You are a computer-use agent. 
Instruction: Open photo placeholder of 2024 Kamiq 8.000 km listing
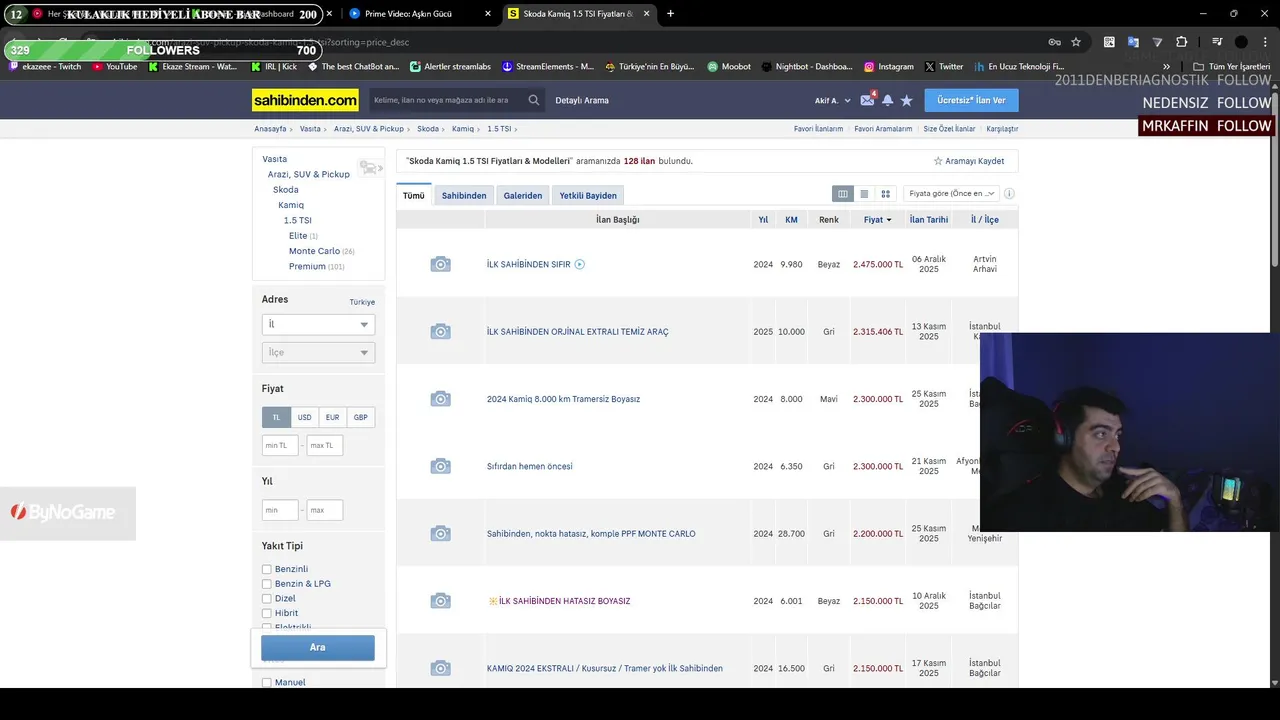[x=440, y=399]
